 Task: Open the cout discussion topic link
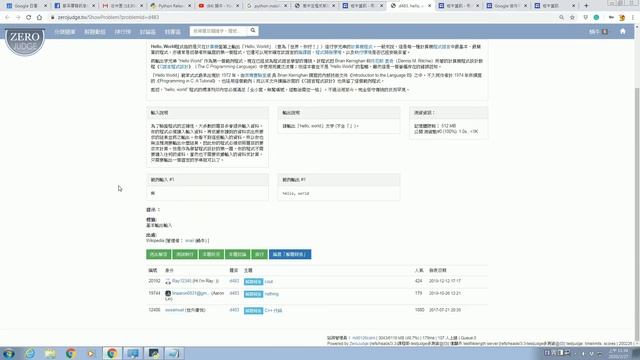pos(269,282)
